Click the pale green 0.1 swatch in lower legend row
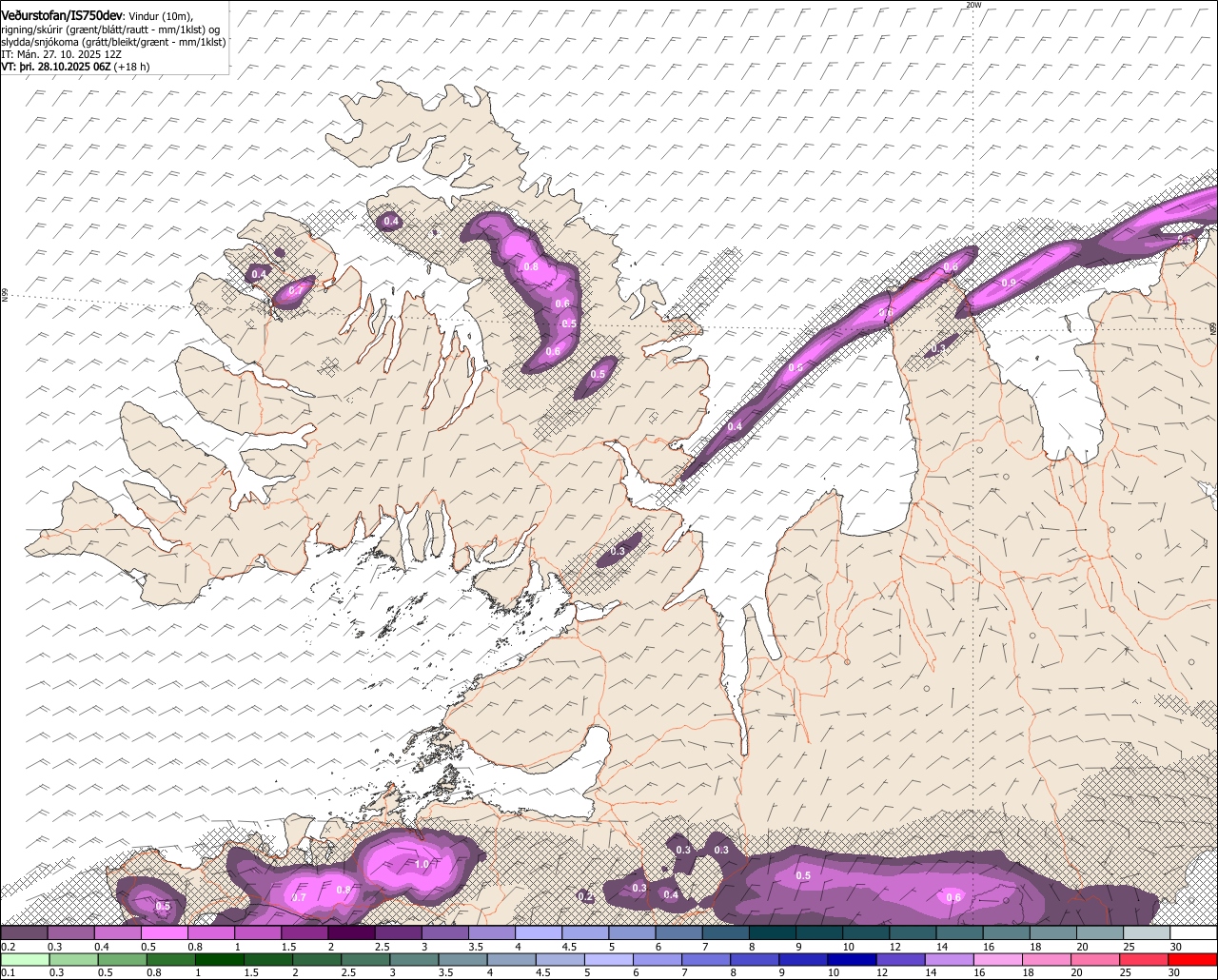Viewport: 1218px width, 980px height. [x=25, y=959]
